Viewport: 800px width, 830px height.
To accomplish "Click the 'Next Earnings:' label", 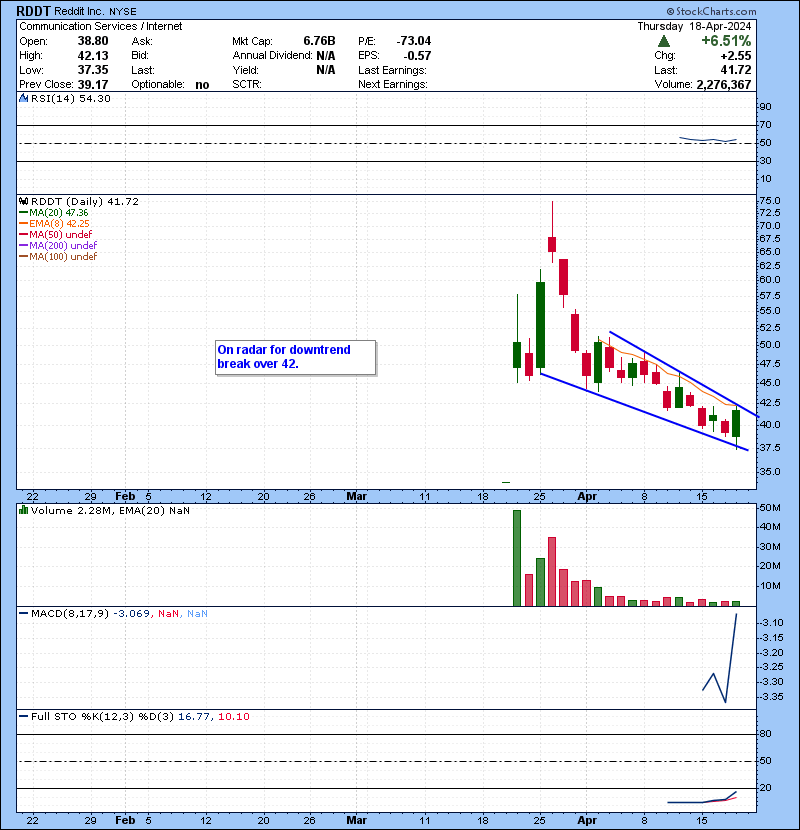I will click(x=392, y=85).
